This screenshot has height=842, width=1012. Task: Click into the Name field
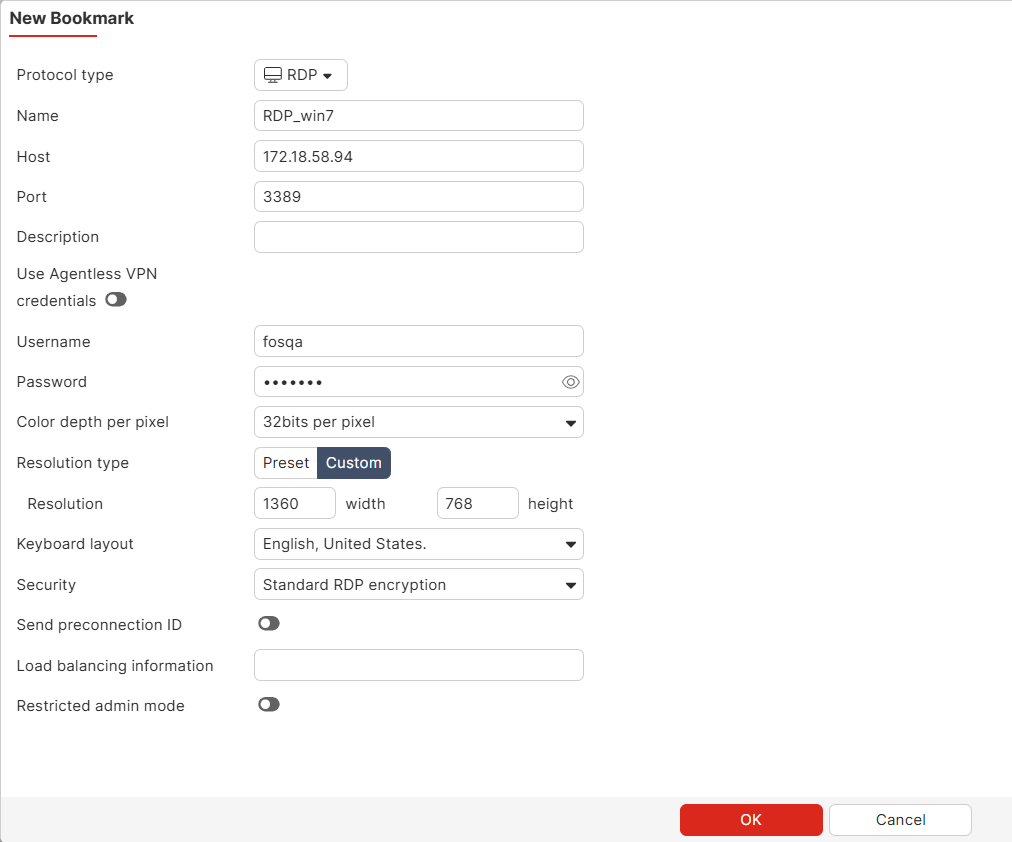pos(418,115)
